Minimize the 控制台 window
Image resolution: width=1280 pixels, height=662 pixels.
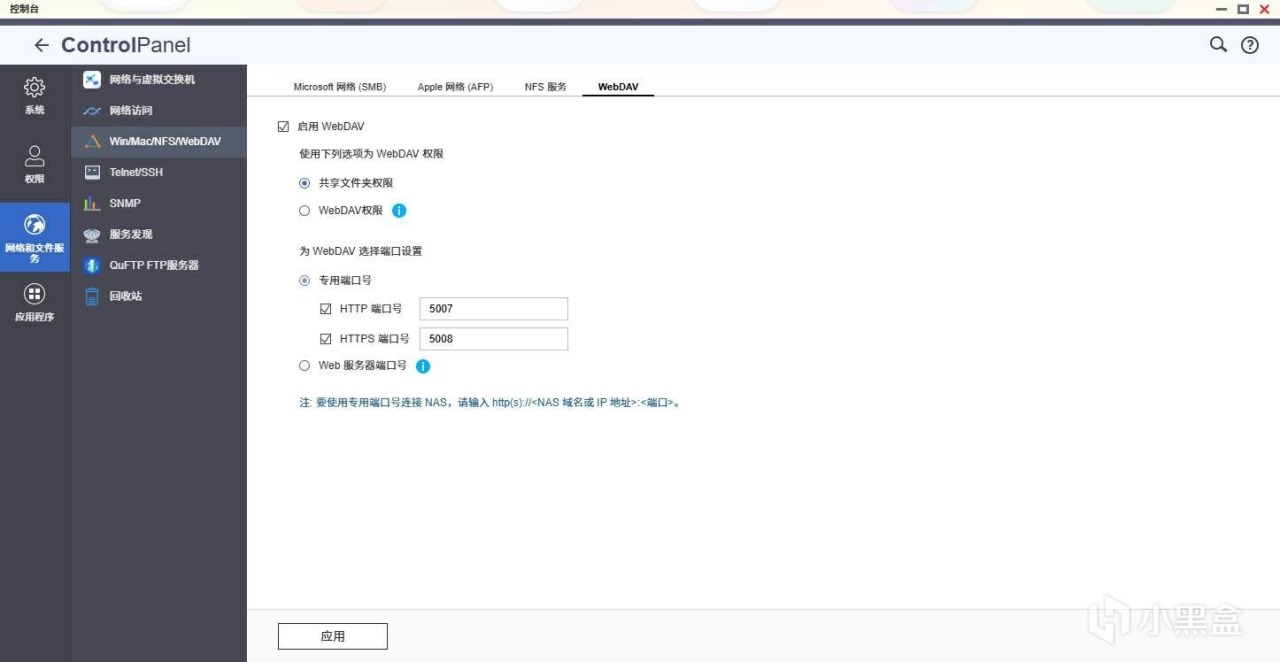(1222, 9)
